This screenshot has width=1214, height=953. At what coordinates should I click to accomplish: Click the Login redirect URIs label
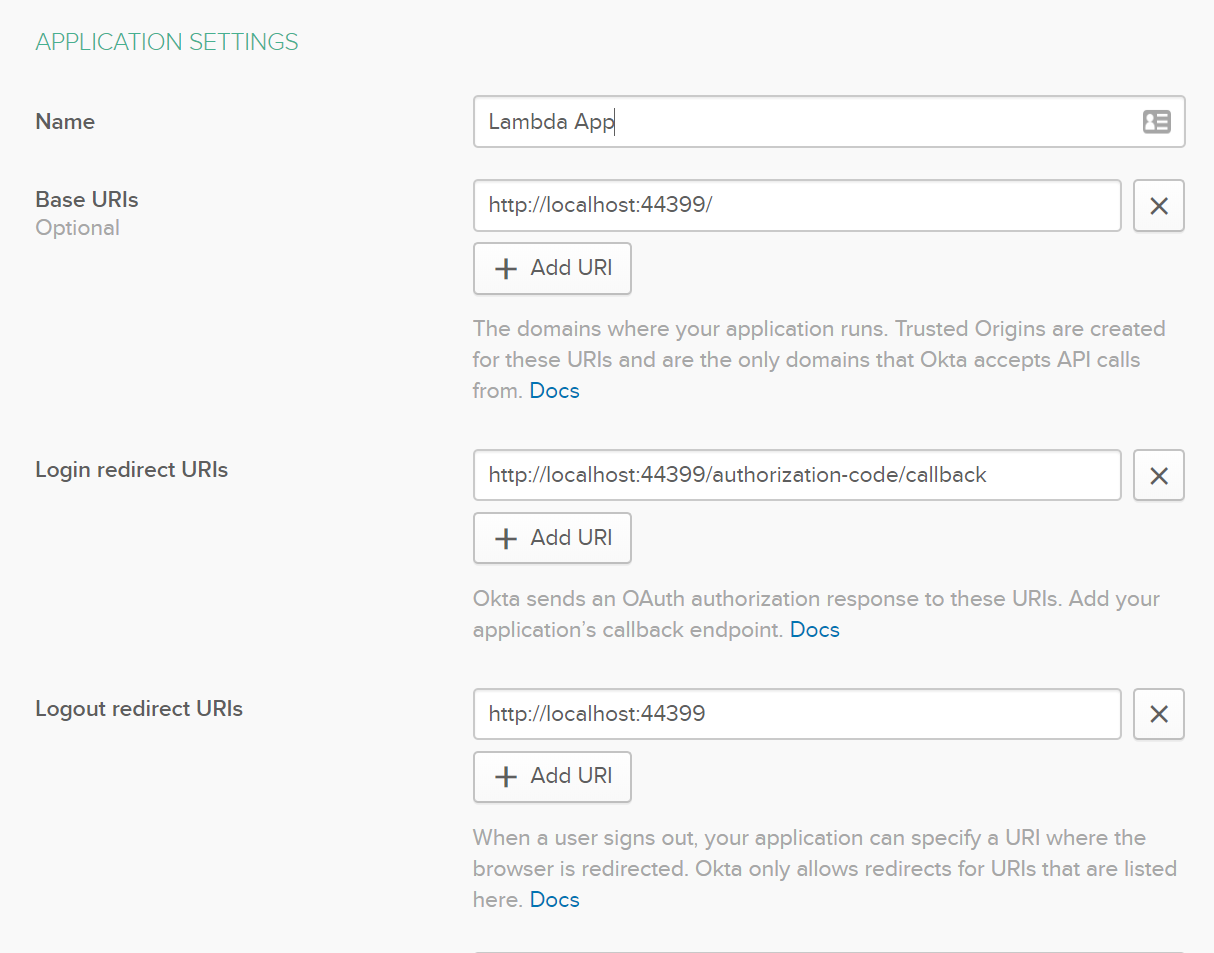tap(131, 470)
